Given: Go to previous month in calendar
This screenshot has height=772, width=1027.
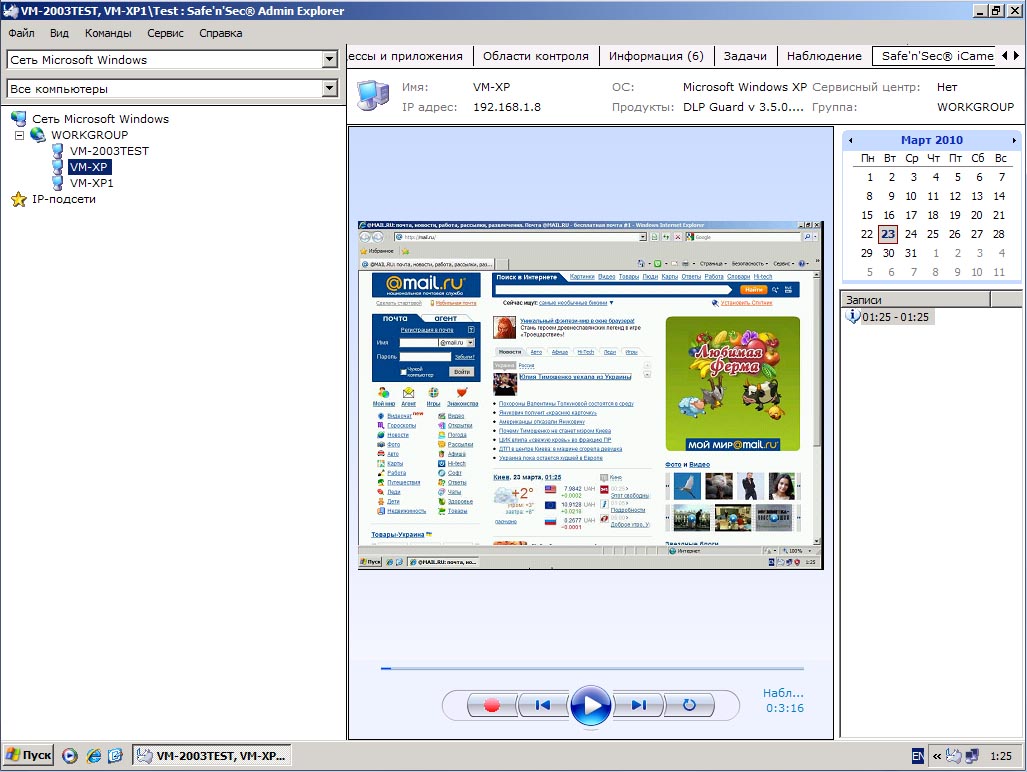Looking at the screenshot, I should [850, 140].
